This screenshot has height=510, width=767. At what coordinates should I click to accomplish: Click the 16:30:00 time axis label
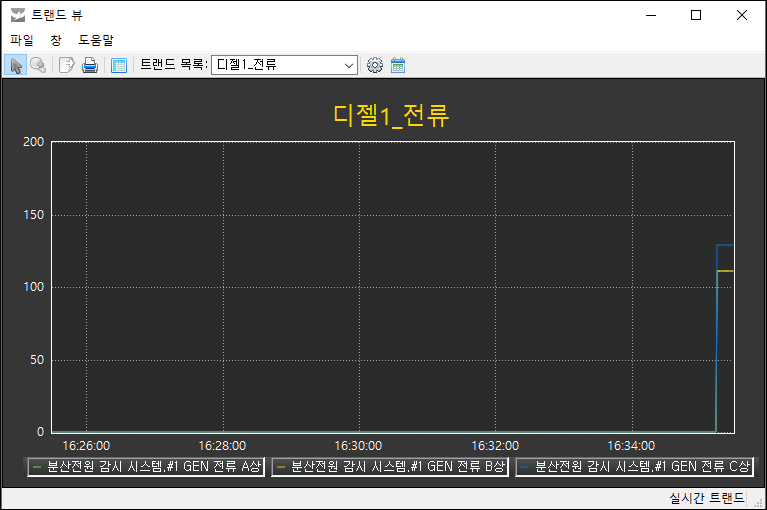[x=358, y=445]
